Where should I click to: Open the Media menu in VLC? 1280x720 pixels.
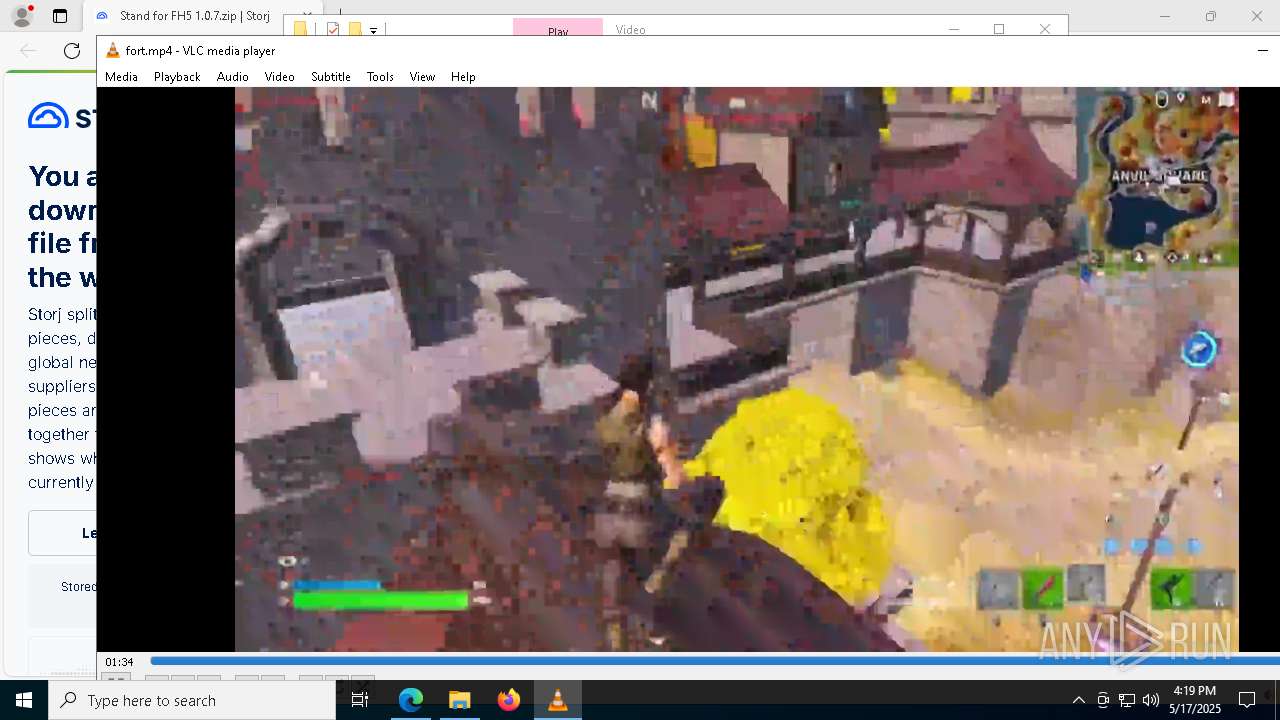[121, 77]
